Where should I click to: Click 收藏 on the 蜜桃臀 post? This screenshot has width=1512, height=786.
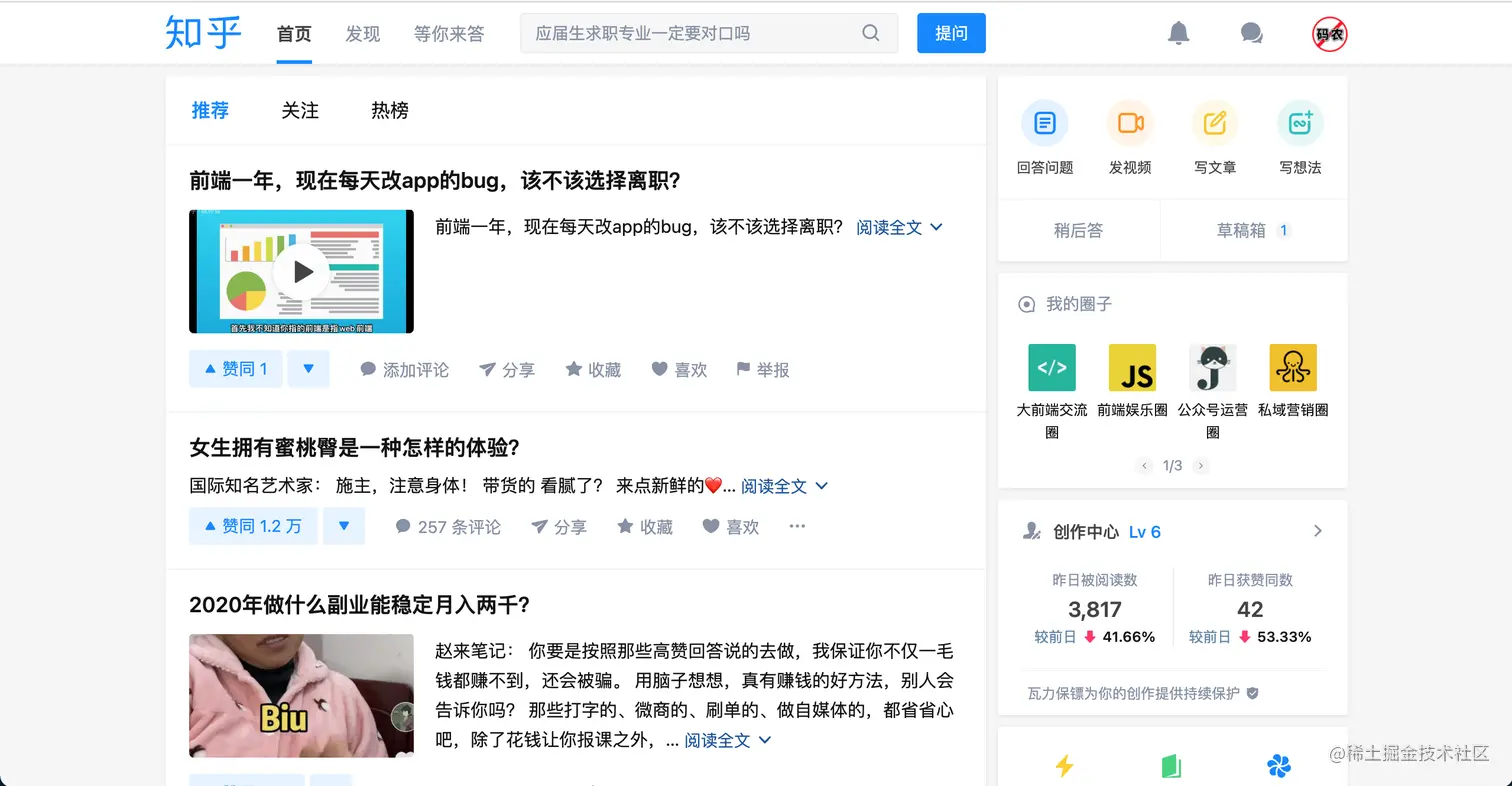tap(645, 526)
